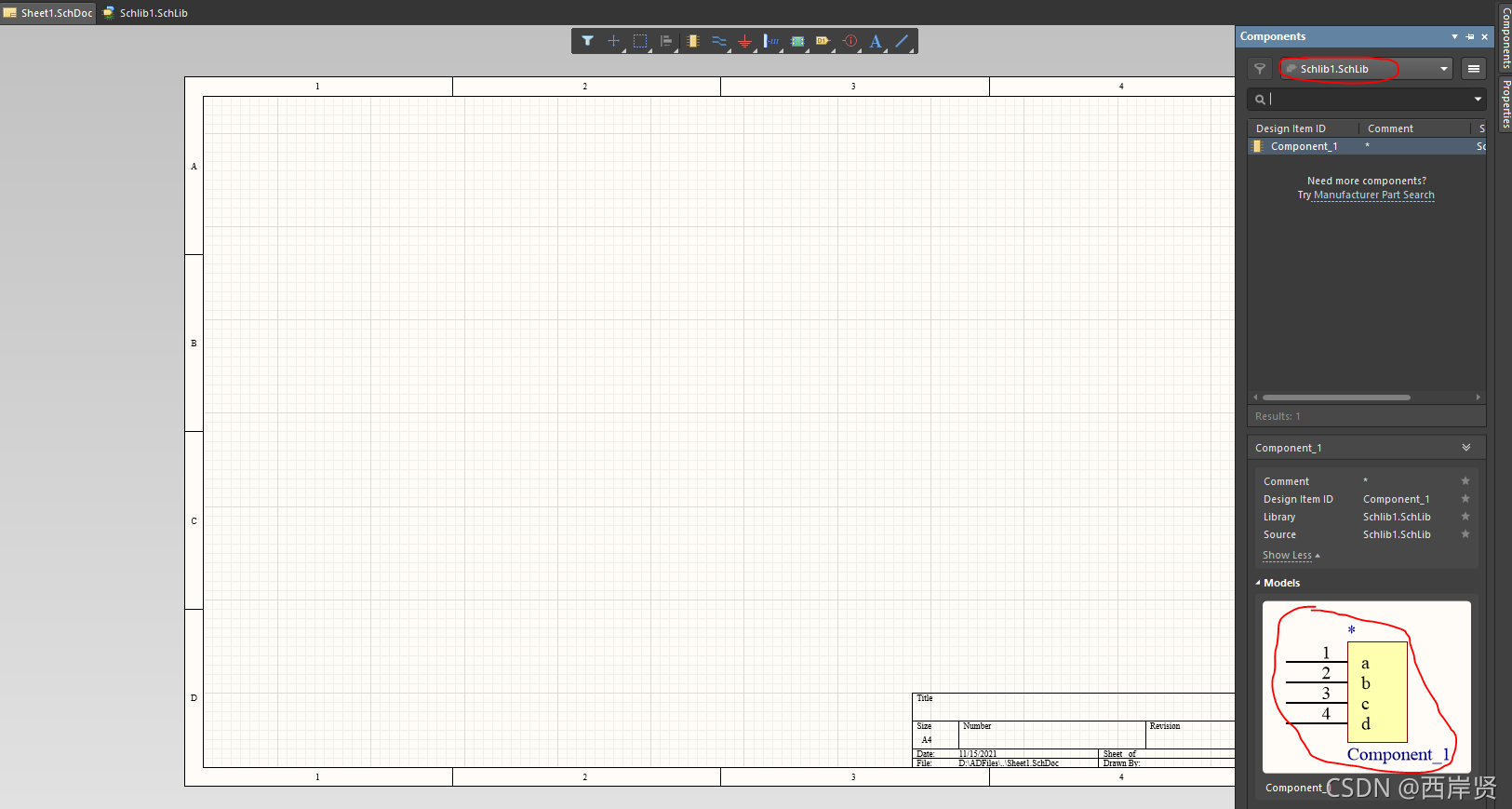
Task: Place a GND power port
Action: click(x=744, y=41)
